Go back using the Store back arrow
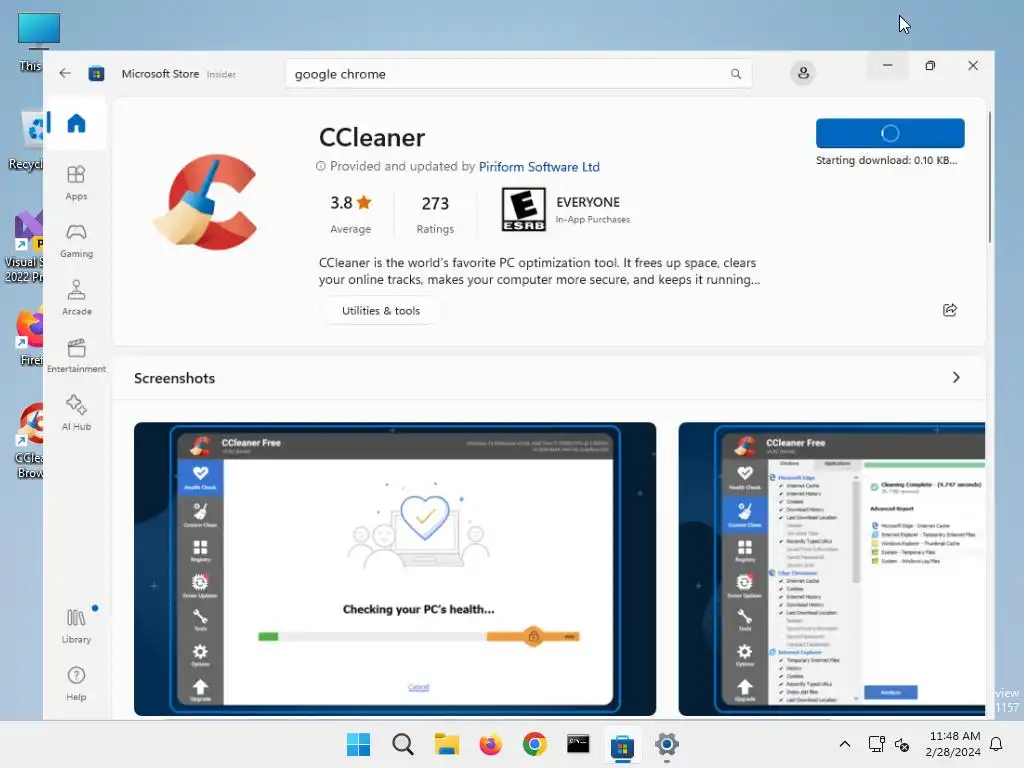This screenshot has width=1024, height=768. [x=65, y=73]
